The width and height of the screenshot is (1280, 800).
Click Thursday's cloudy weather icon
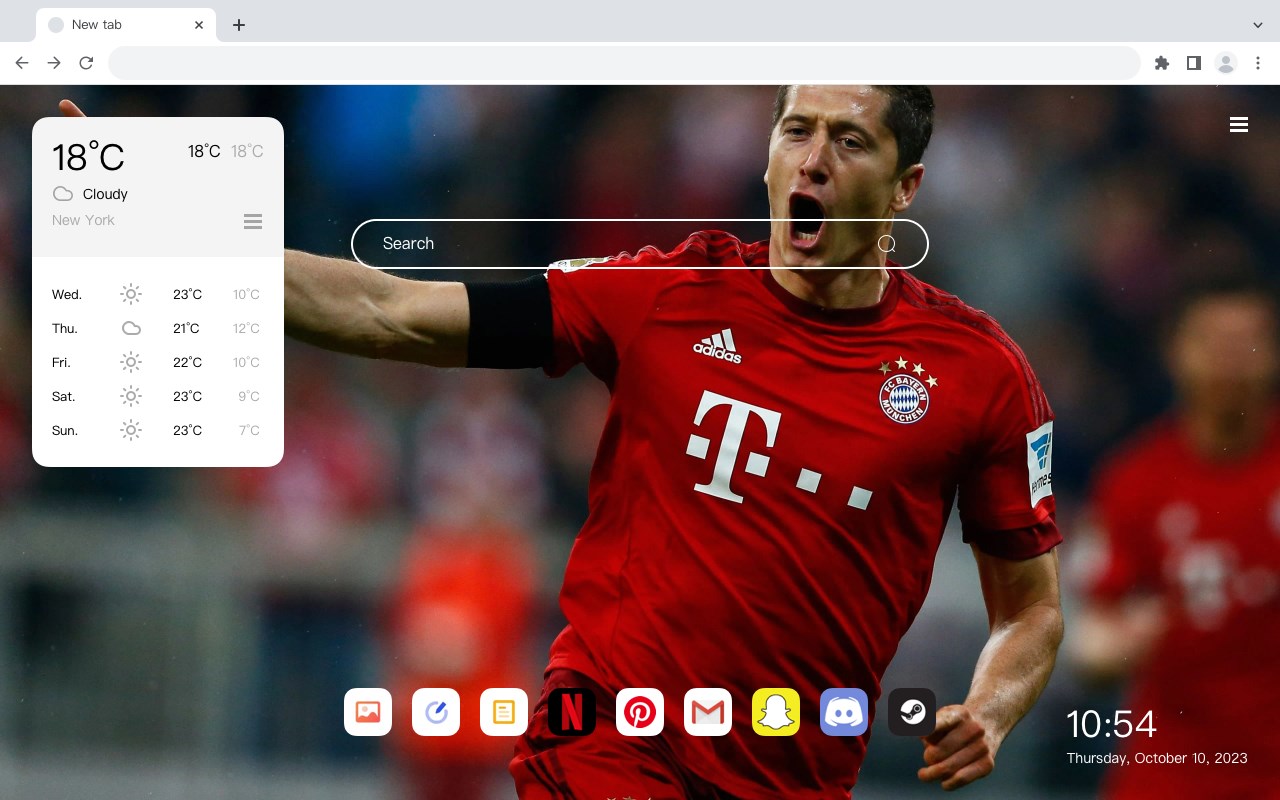[x=131, y=328]
